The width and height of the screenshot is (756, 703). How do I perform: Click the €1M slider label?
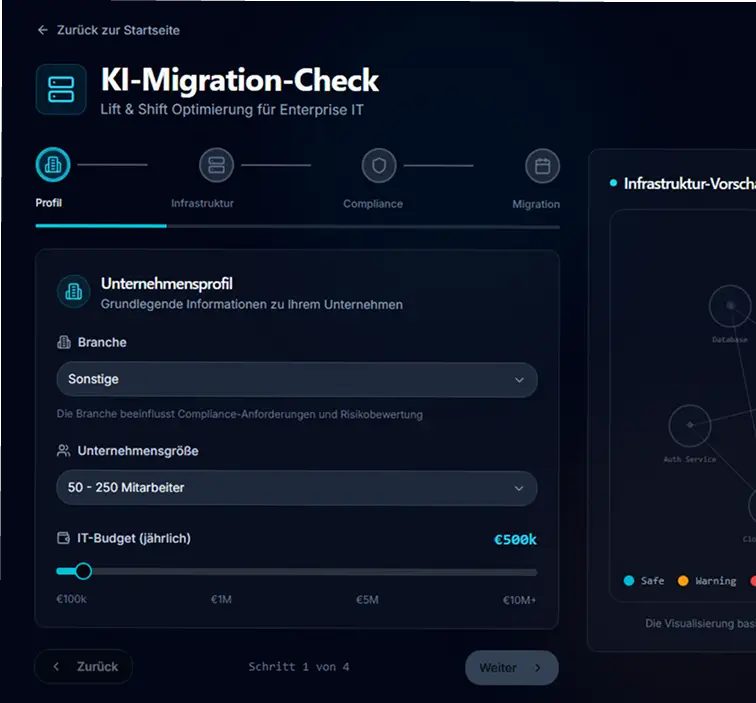tap(221, 599)
